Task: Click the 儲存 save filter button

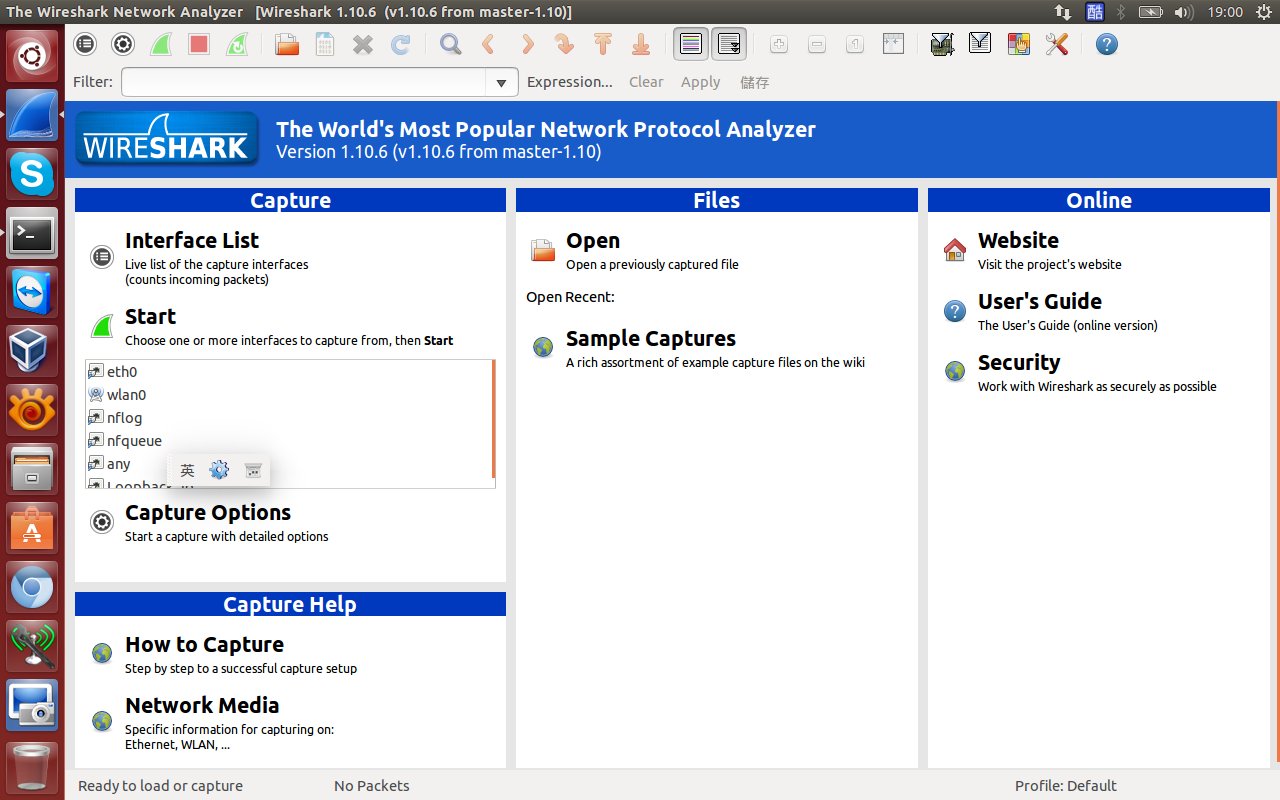Action: tap(755, 82)
